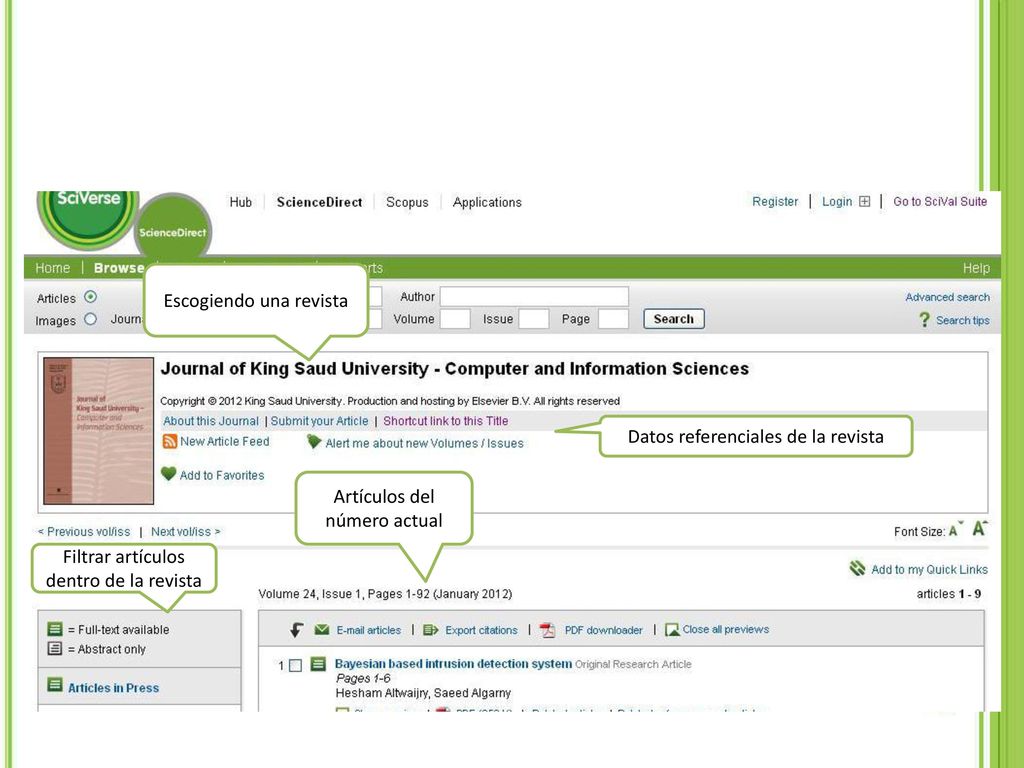Click the journal title heading

click(455, 369)
